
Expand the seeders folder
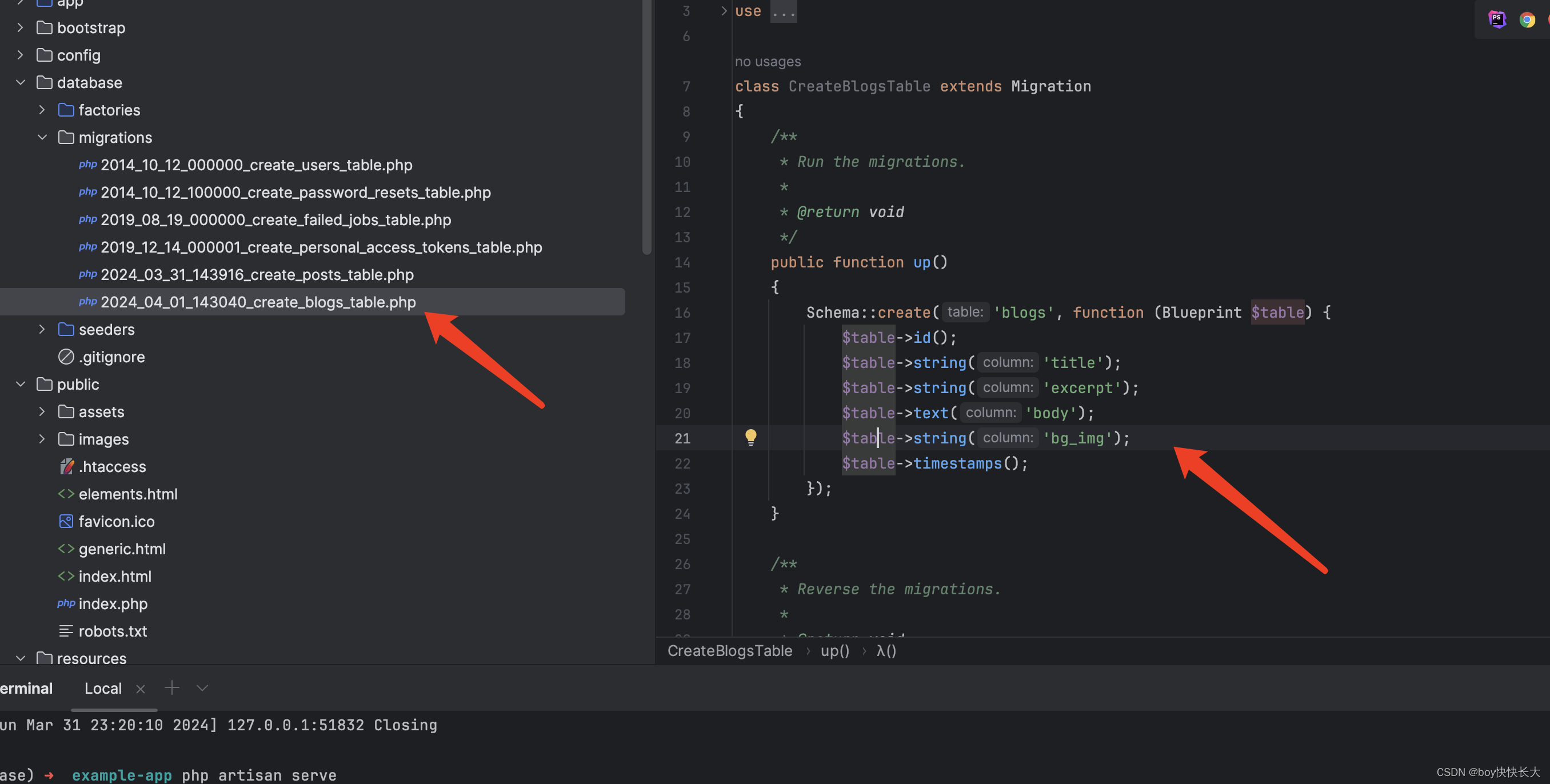pos(42,329)
